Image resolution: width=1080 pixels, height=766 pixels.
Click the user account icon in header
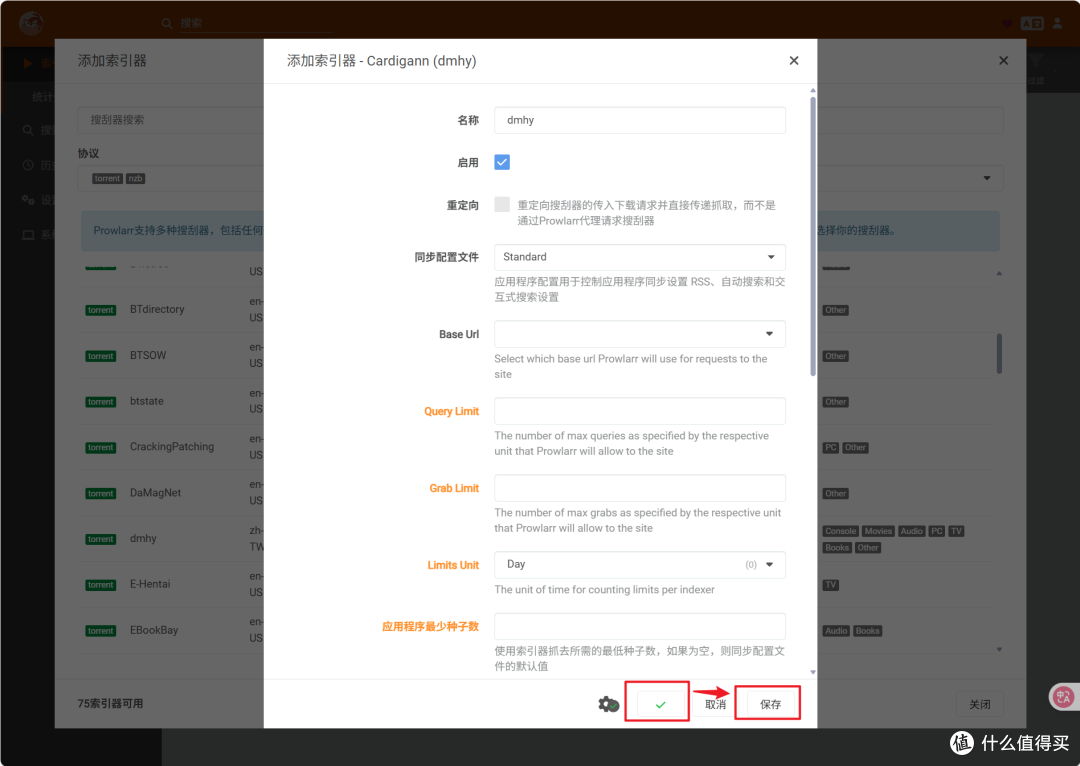(x=1057, y=23)
